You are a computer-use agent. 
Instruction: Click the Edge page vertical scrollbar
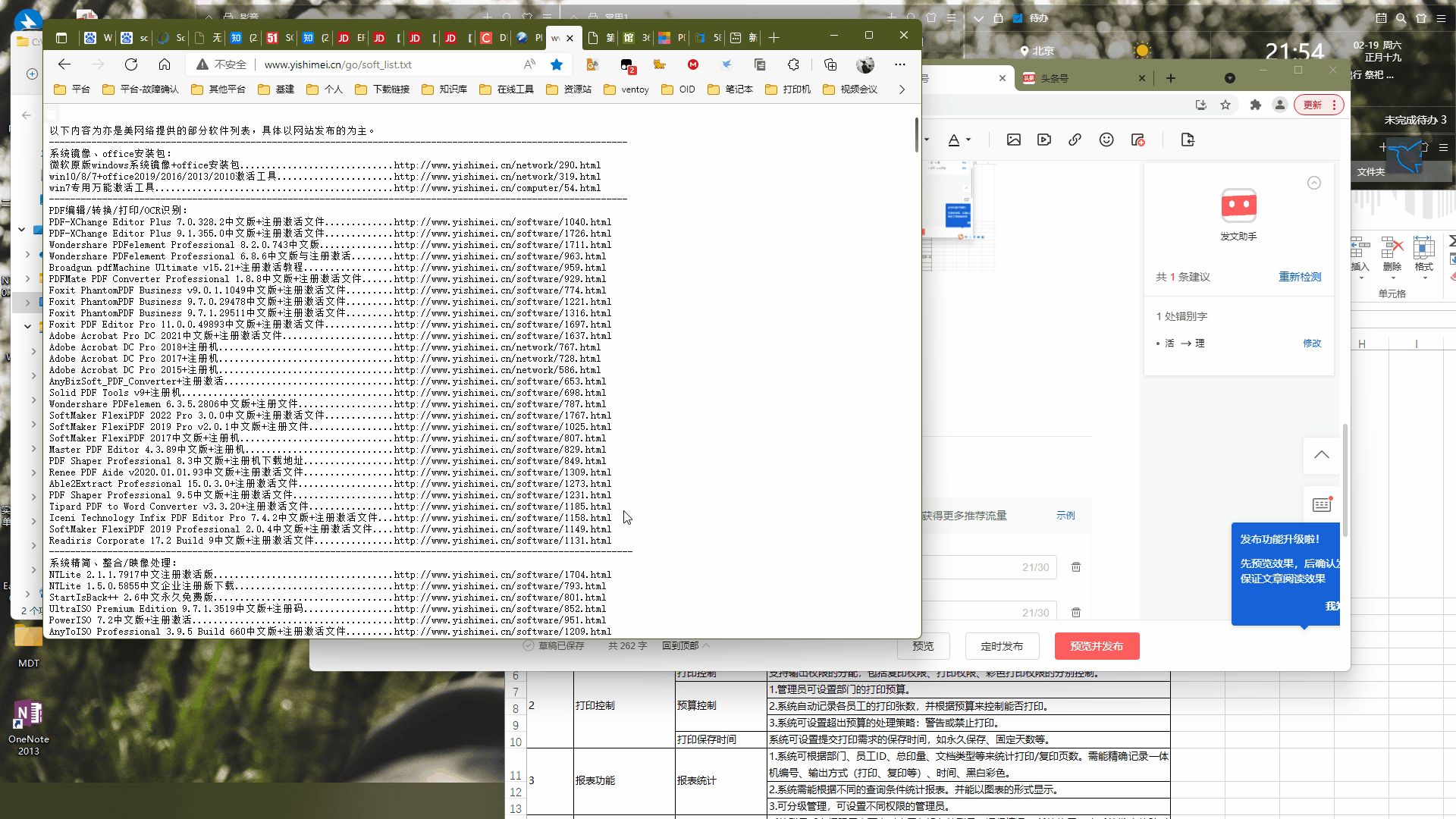point(916,136)
